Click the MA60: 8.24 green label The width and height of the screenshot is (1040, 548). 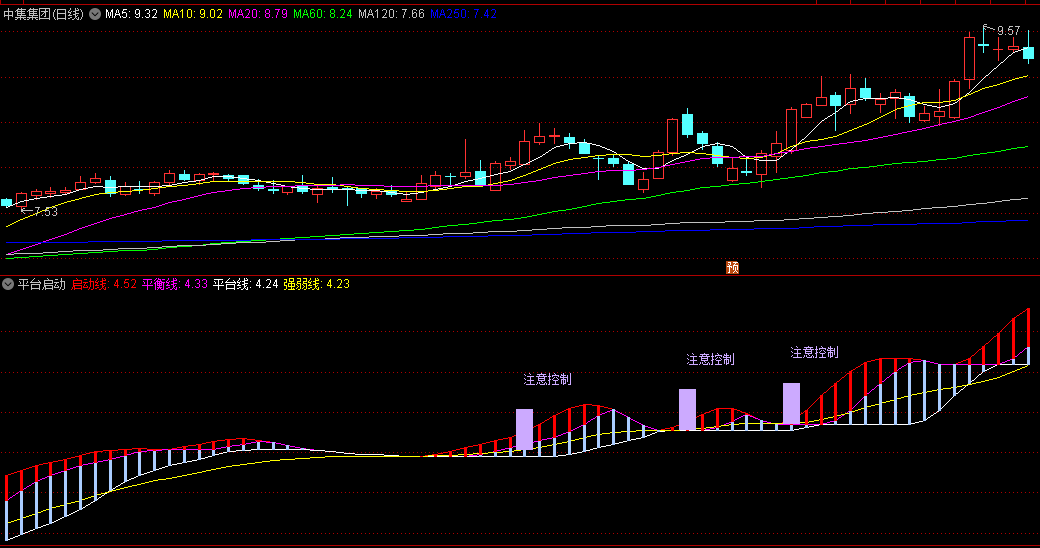323,14
